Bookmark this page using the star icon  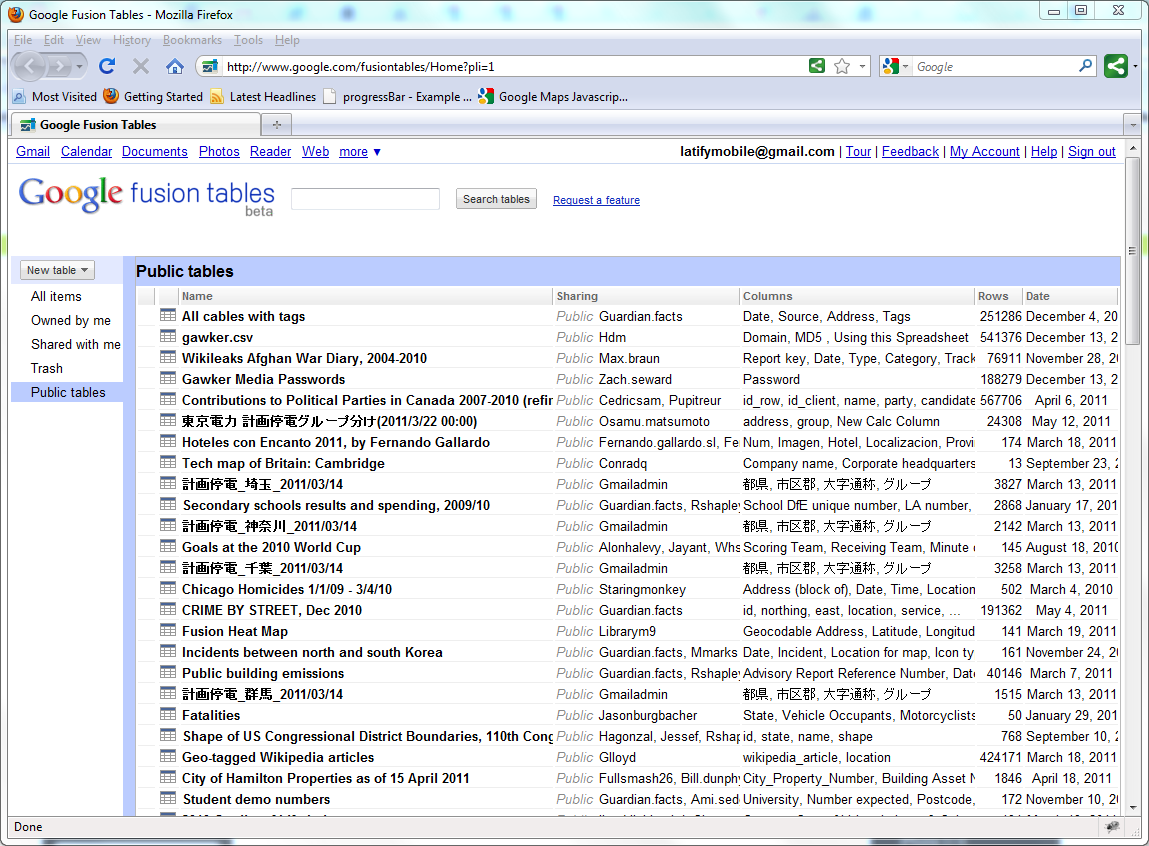tap(843, 66)
